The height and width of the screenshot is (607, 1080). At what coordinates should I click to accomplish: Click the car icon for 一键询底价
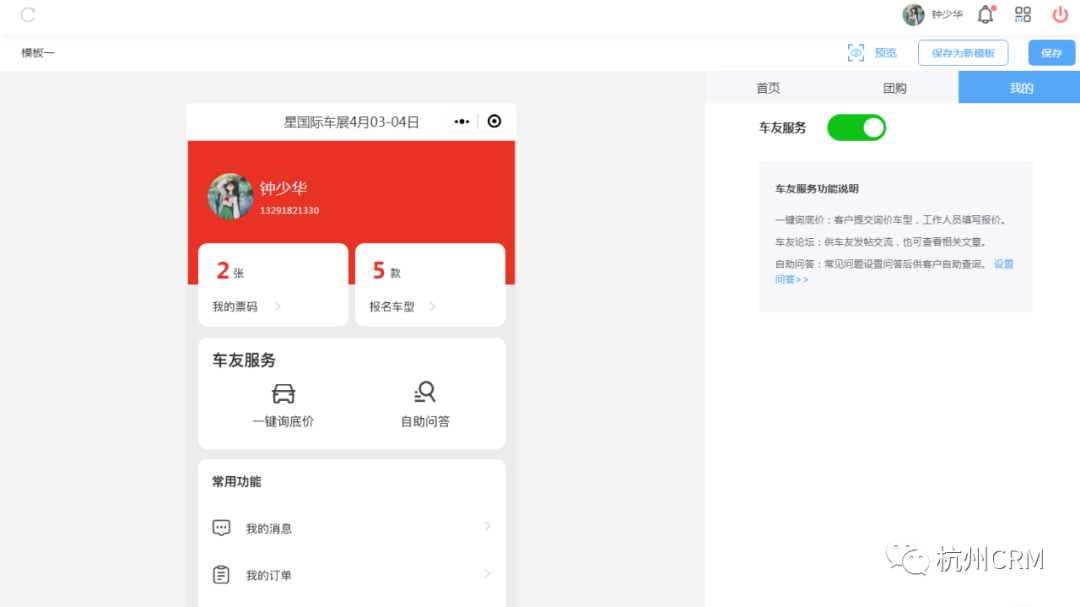click(x=283, y=393)
